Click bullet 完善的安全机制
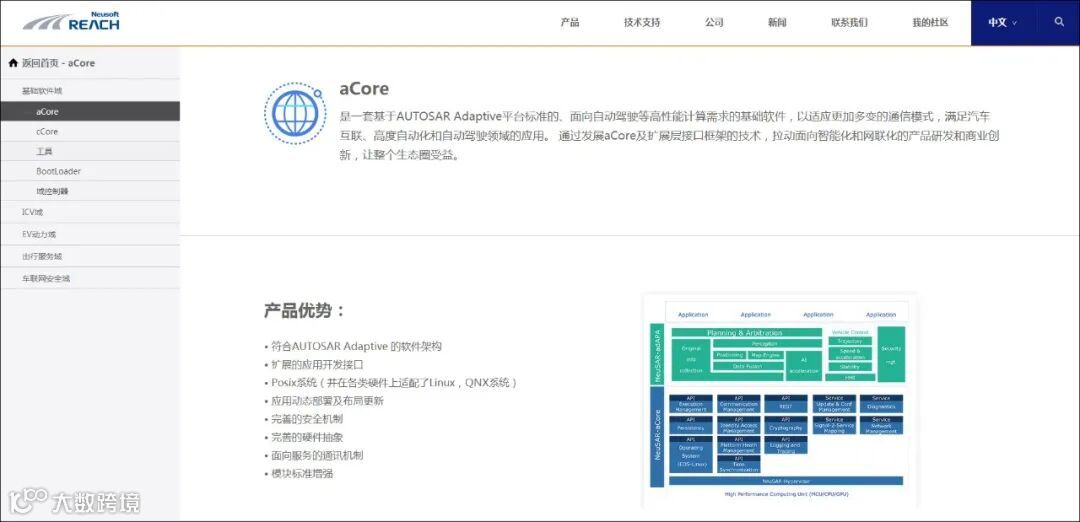 point(303,419)
